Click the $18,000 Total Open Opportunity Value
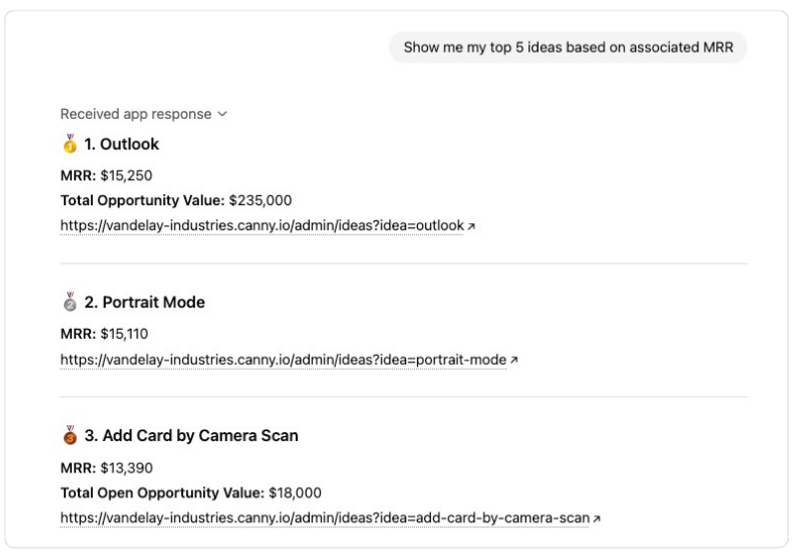 point(295,492)
